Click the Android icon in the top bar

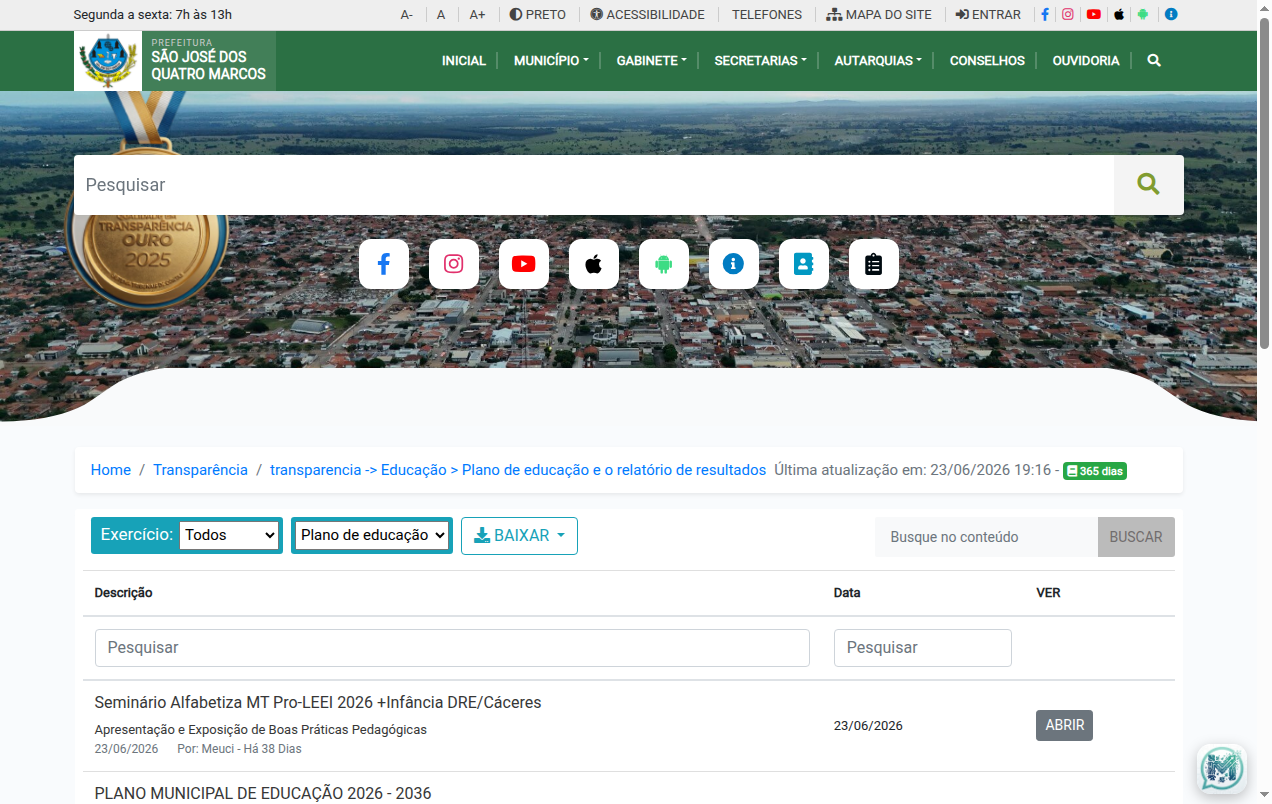(x=1143, y=15)
